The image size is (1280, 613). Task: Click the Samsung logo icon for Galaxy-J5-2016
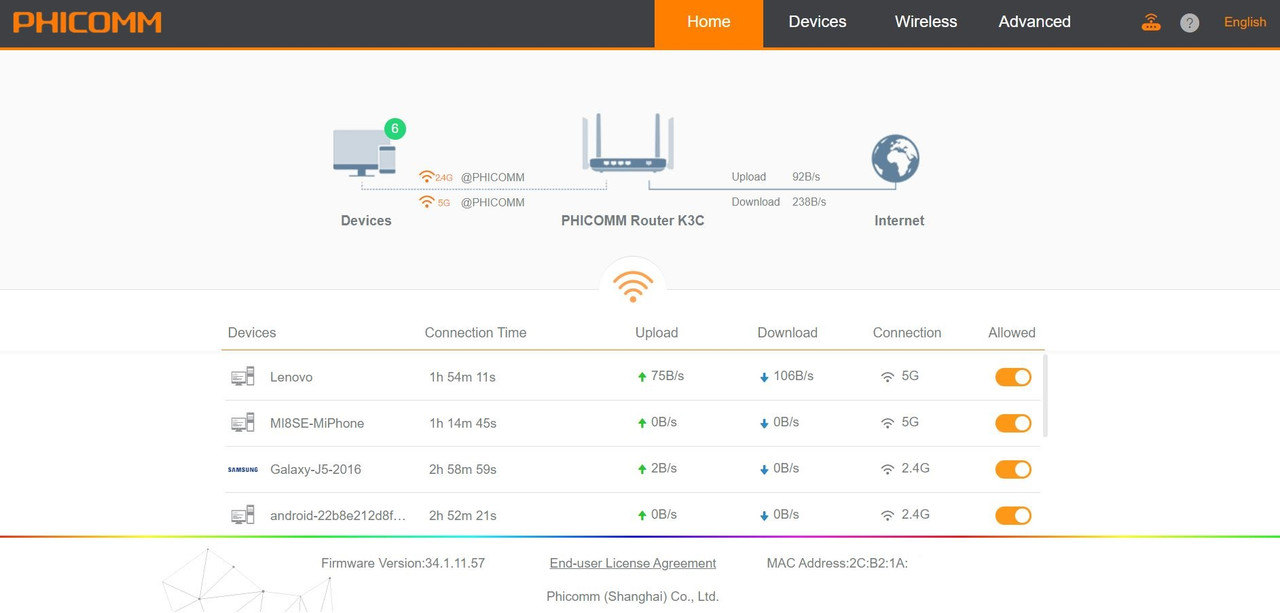[x=243, y=469]
